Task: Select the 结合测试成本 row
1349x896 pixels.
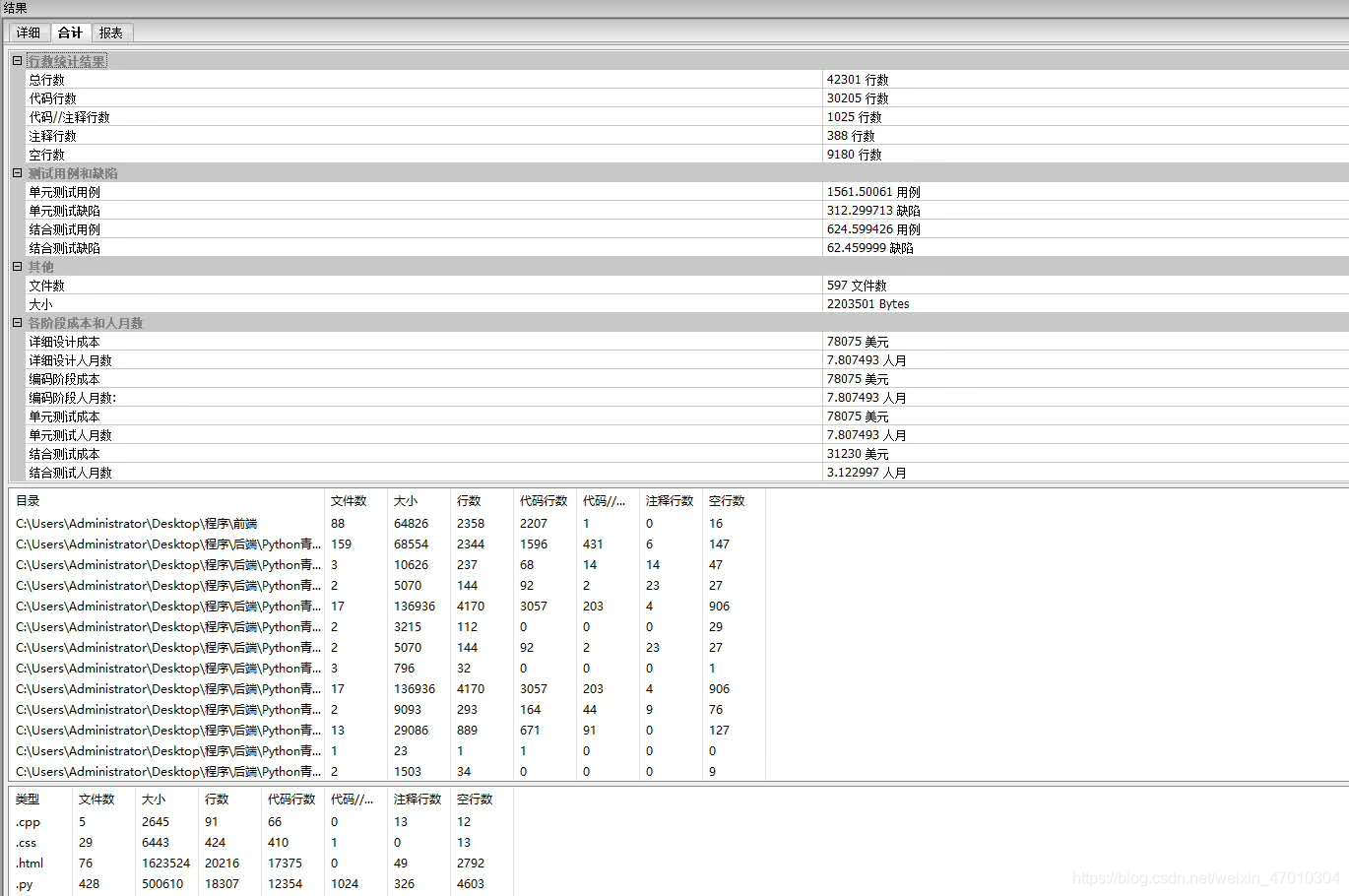Action: click(x=686, y=454)
